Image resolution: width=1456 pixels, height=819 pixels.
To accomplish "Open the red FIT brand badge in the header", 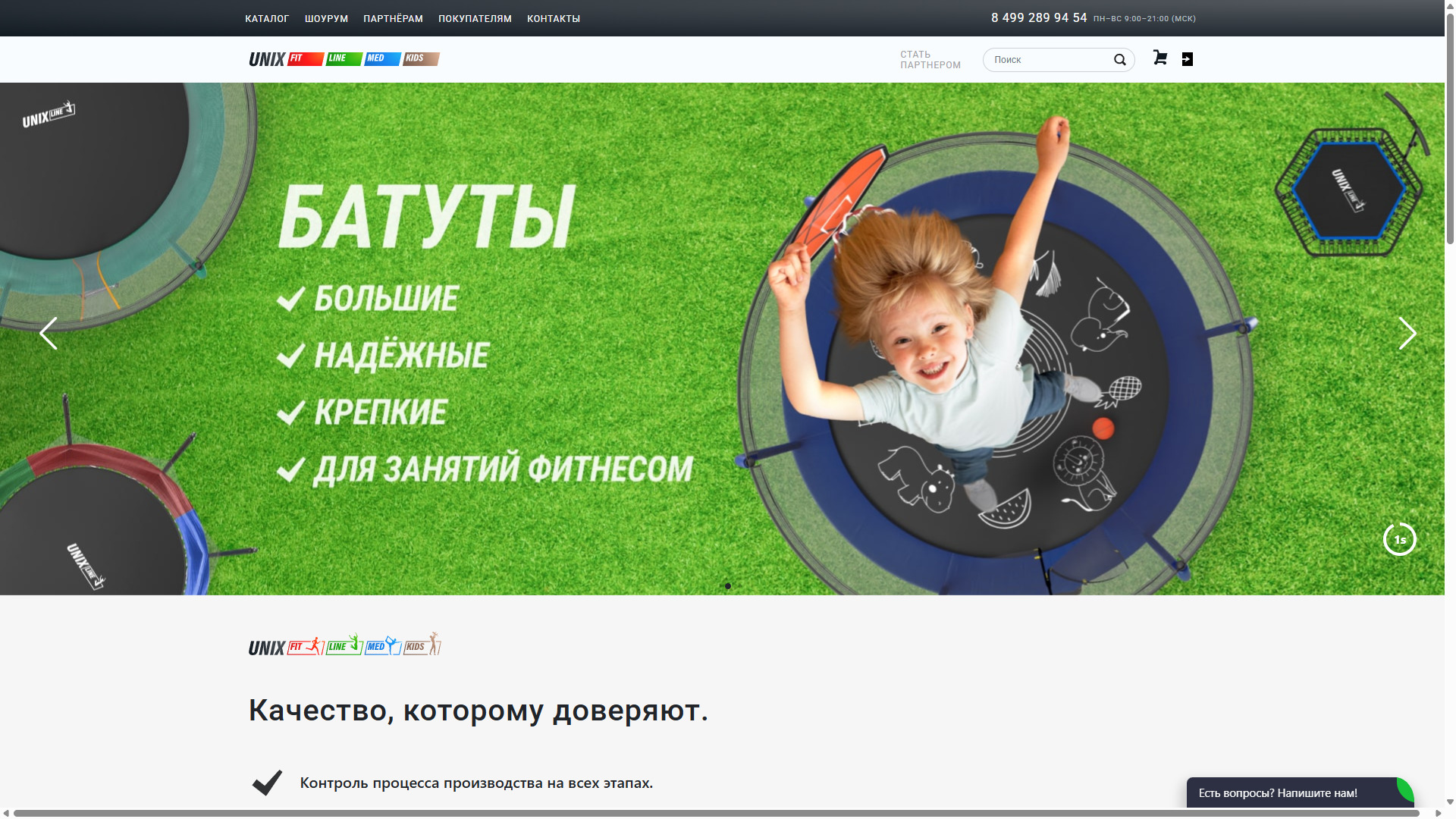I will click(x=306, y=58).
